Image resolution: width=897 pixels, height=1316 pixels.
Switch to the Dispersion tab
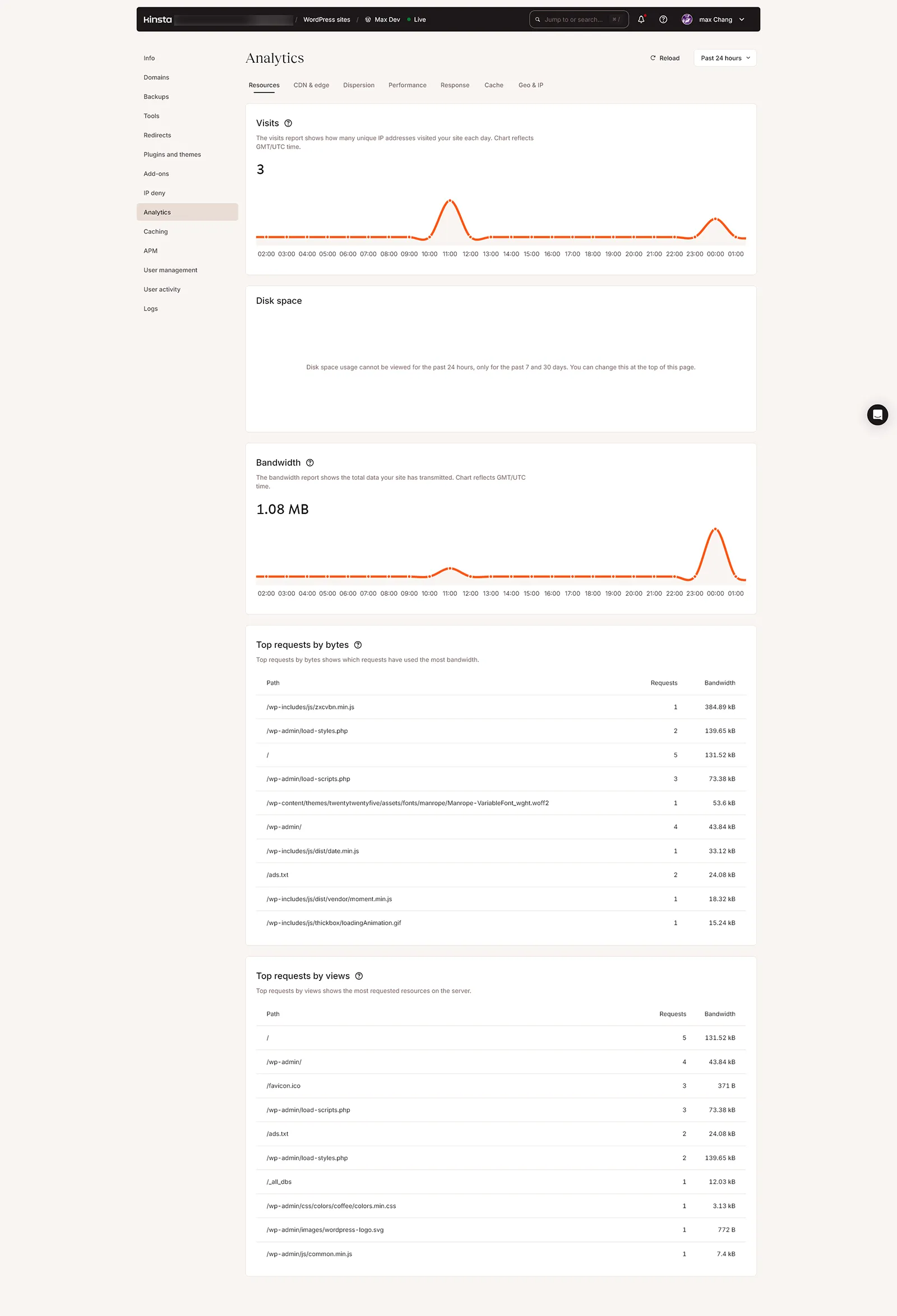click(358, 85)
